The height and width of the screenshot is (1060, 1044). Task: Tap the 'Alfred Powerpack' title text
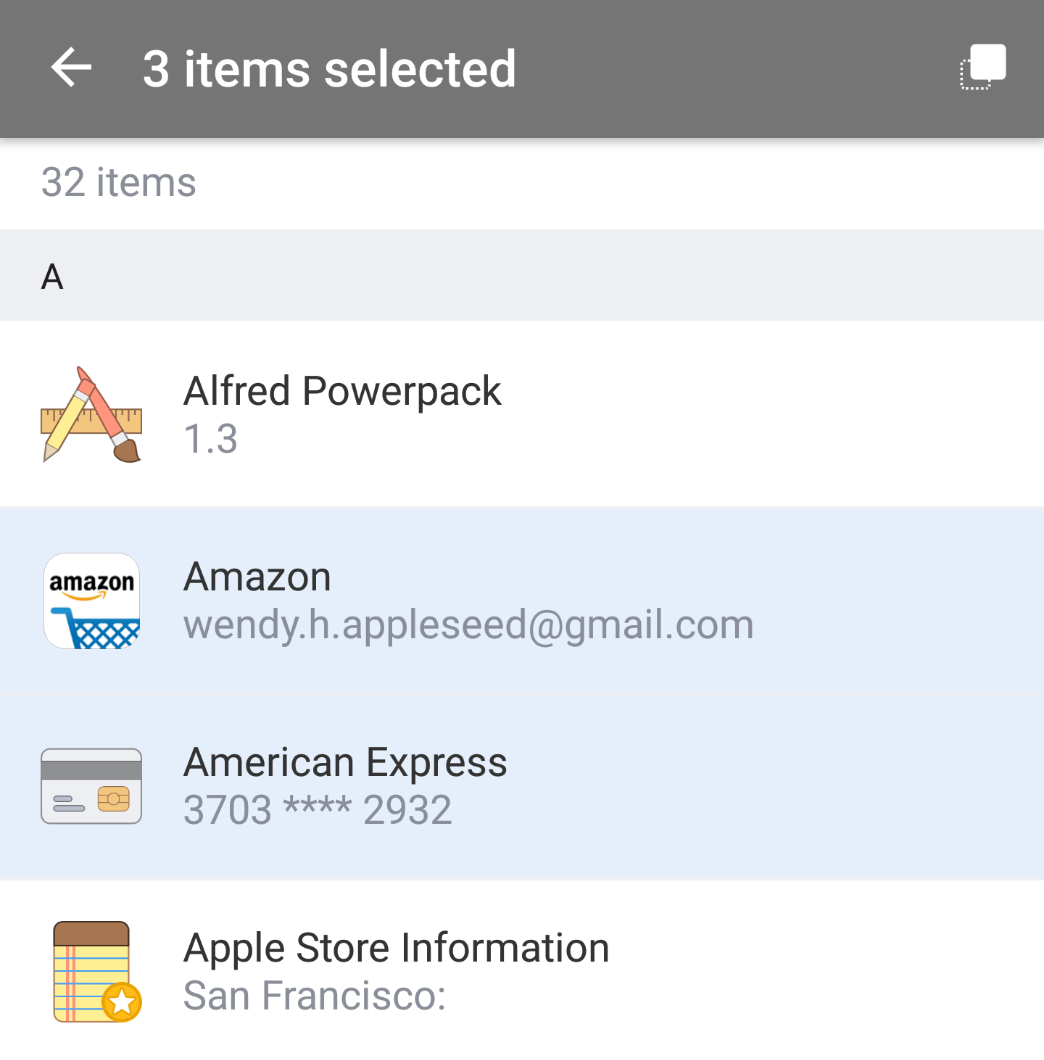(342, 391)
